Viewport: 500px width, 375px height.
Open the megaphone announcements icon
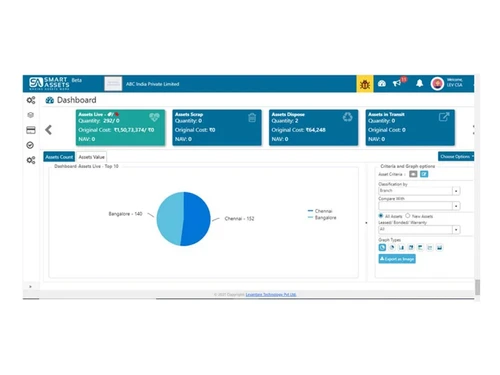click(x=397, y=83)
